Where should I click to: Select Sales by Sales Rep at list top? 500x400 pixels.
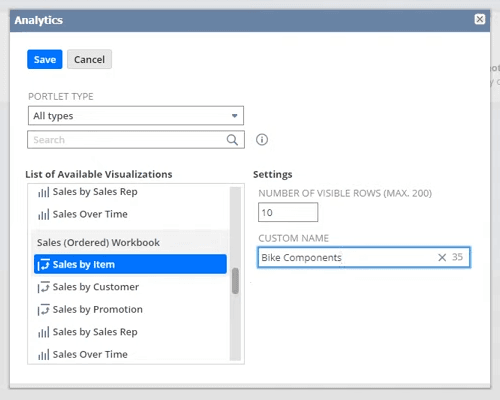[x=95, y=192]
